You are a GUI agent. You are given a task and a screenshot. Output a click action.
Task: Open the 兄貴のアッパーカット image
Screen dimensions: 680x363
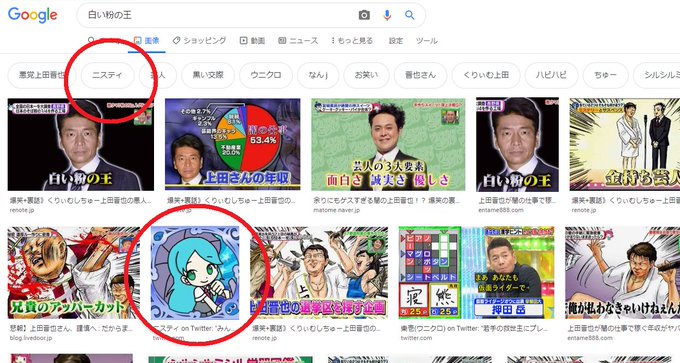point(73,272)
